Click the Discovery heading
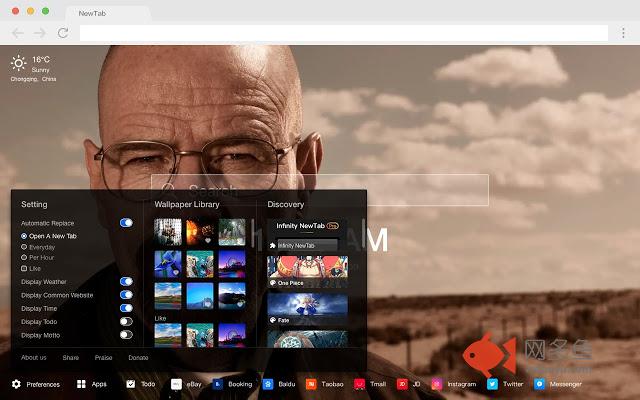Viewport: 640px width, 400px height. [x=286, y=204]
